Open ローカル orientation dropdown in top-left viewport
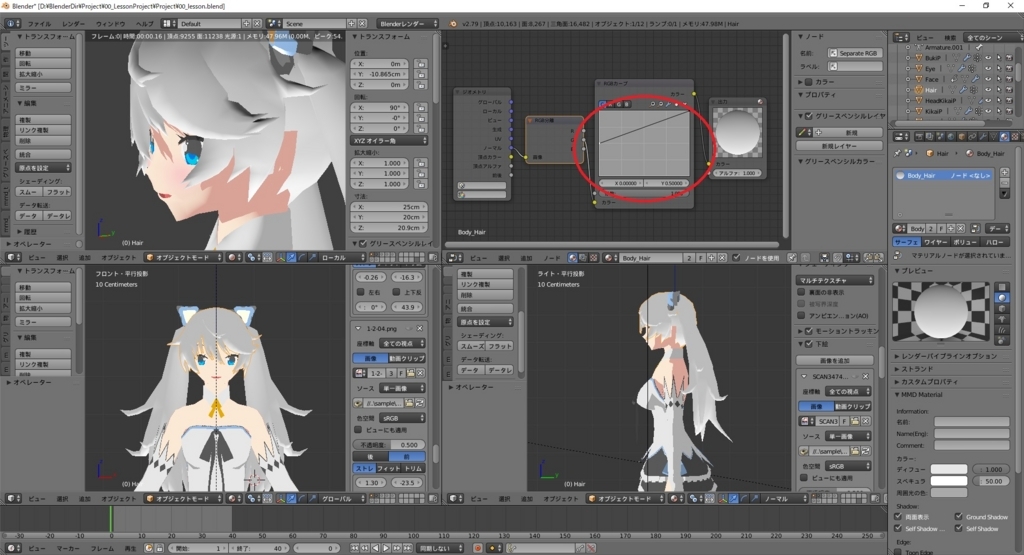1024x555 pixels. (x=343, y=257)
